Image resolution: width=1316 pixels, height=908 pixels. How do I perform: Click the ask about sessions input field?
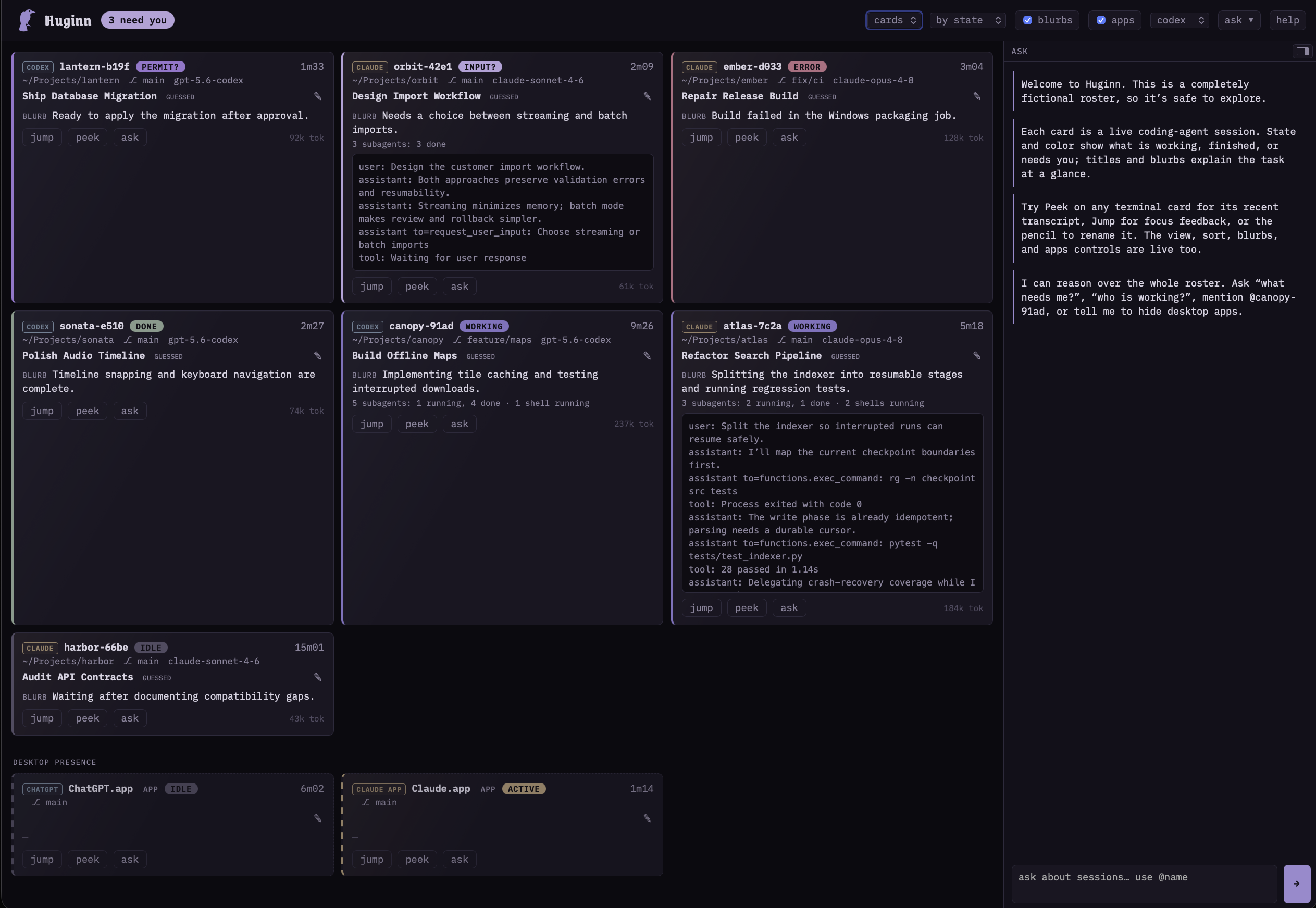click(1144, 884)
